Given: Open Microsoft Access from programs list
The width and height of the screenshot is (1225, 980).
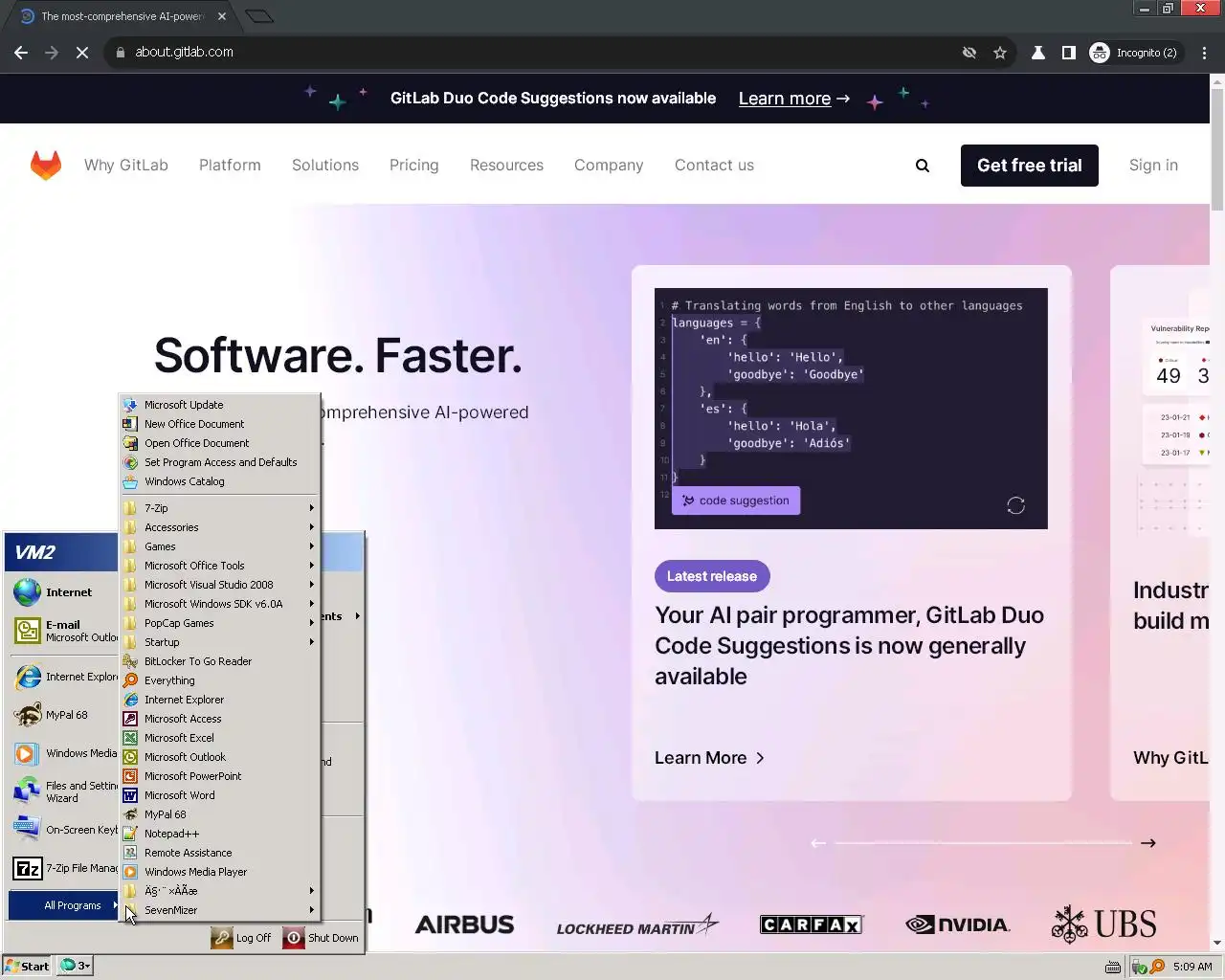Looking at the screenshot, I should pos(219,719).
